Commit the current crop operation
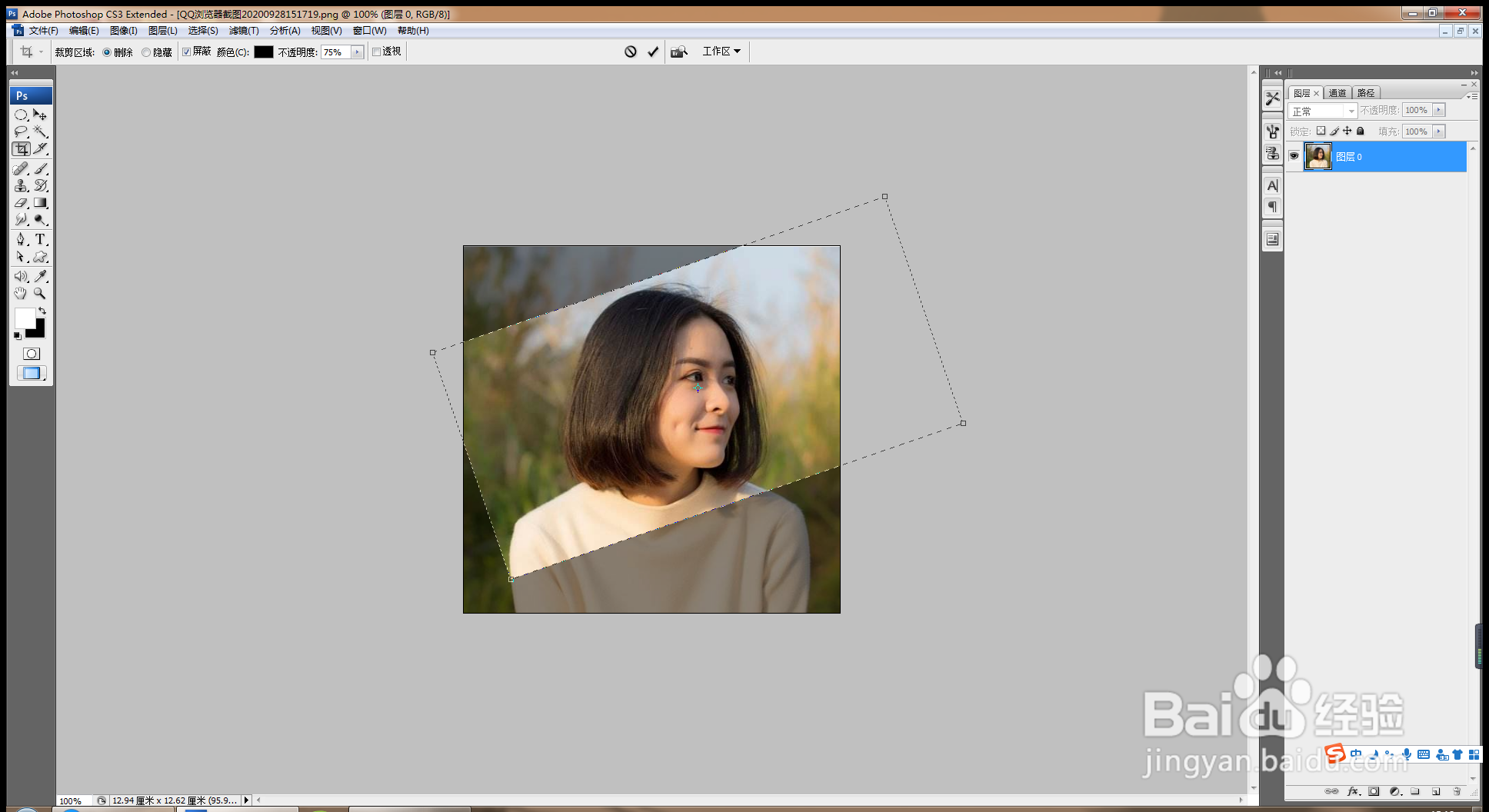 [x=653, y=52]
